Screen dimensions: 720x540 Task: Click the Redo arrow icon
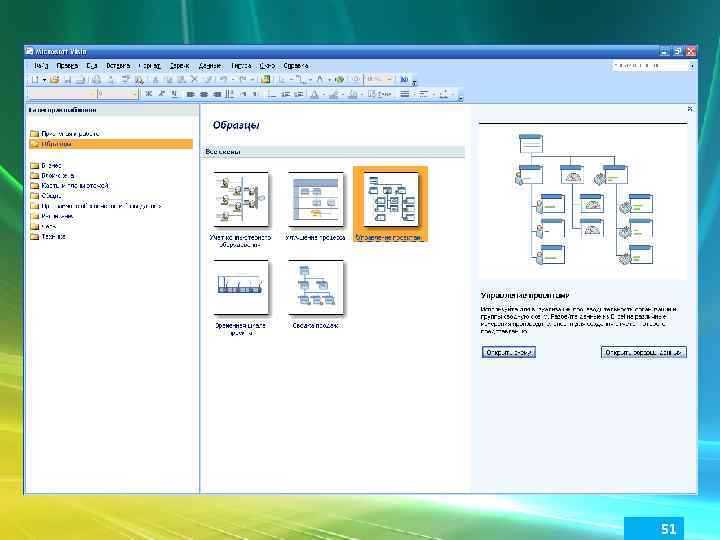242,79
